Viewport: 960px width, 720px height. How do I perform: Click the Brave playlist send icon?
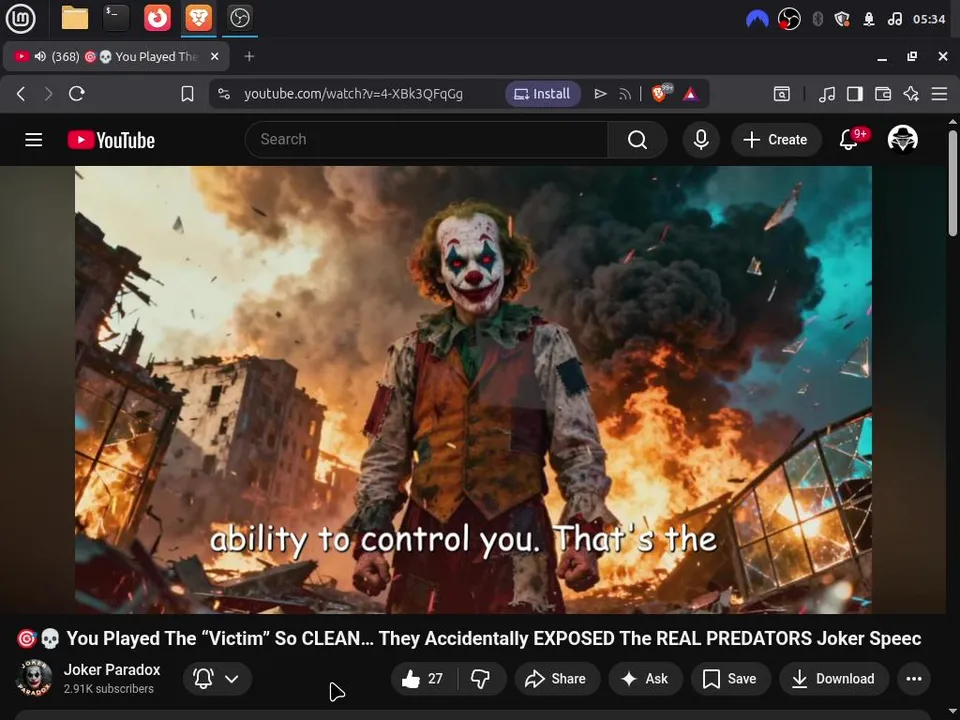[600, 94]
